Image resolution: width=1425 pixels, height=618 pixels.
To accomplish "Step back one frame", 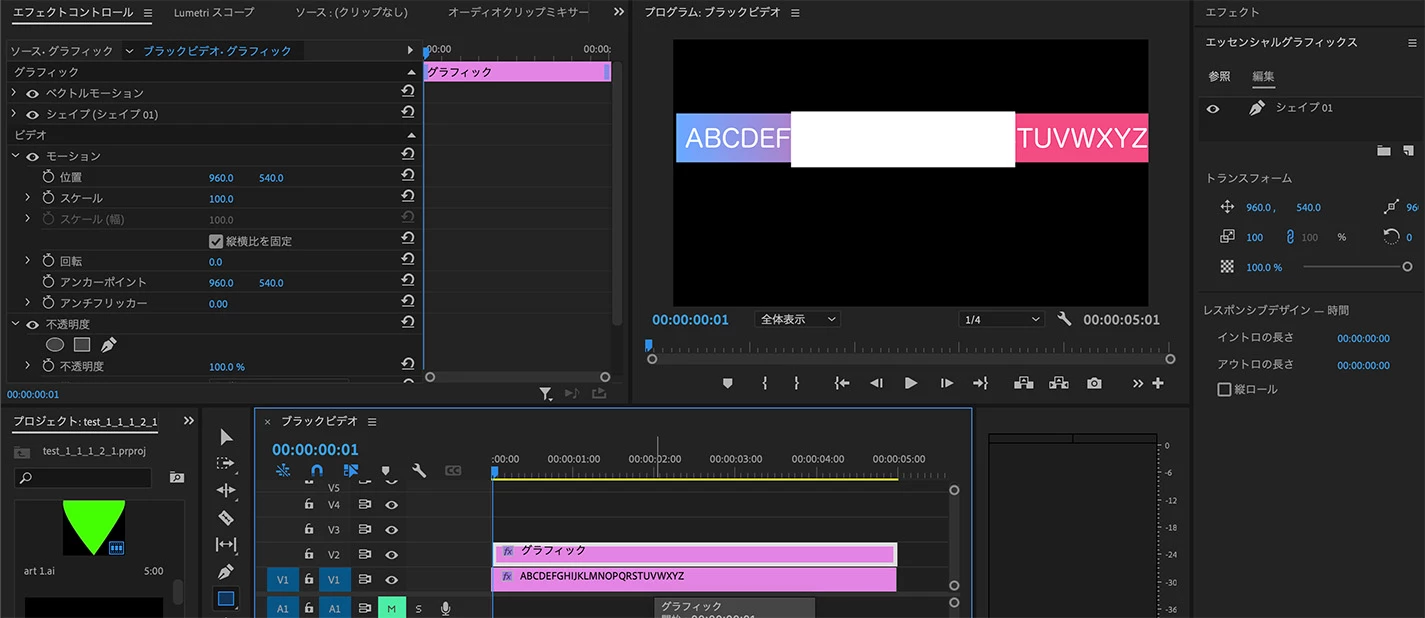I will 876,383.
